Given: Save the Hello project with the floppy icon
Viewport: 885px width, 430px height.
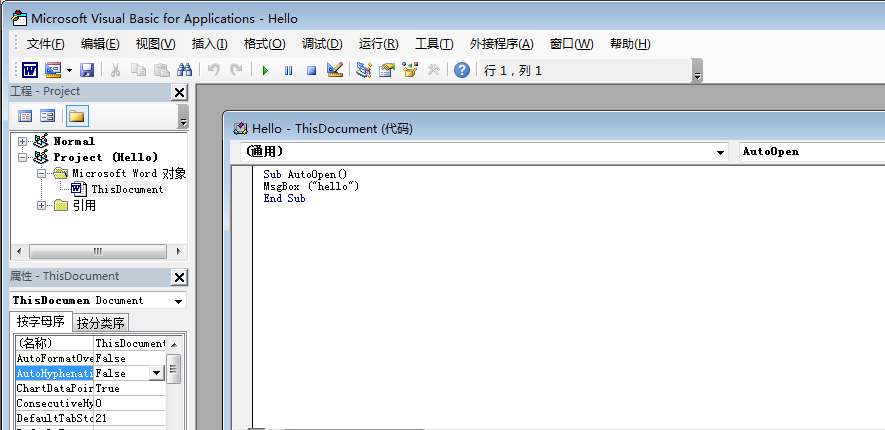Looking at the screenshot, I should [x=86, y=71].
